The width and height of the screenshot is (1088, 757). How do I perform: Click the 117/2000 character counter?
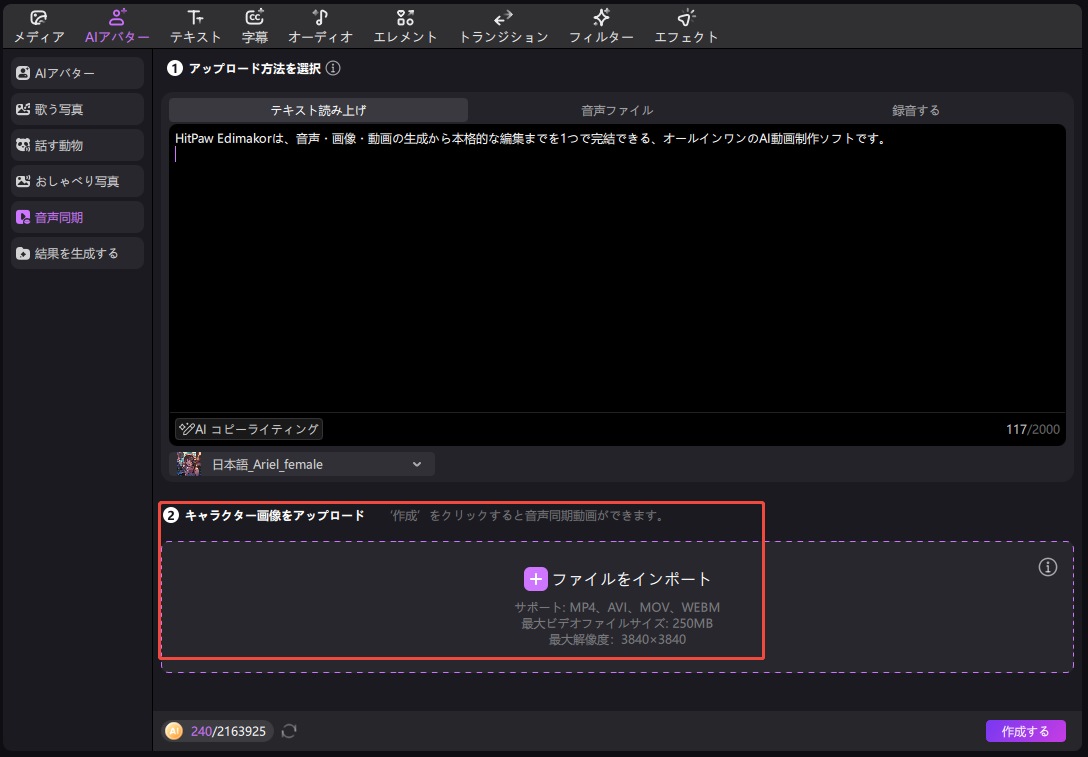click(1032, 429)
